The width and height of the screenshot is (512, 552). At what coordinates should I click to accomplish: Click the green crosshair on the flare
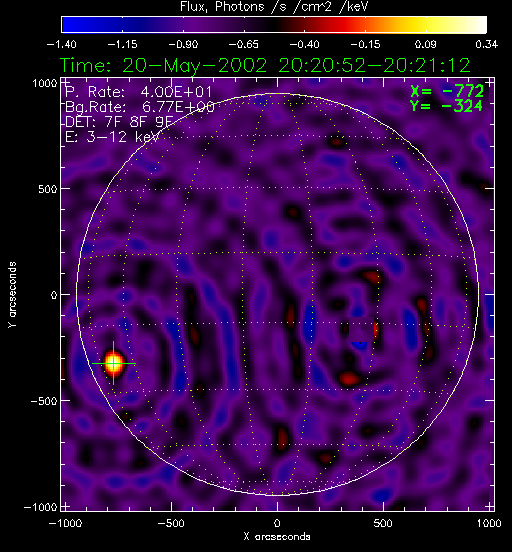pyautogui.click(x=114, y=363)
